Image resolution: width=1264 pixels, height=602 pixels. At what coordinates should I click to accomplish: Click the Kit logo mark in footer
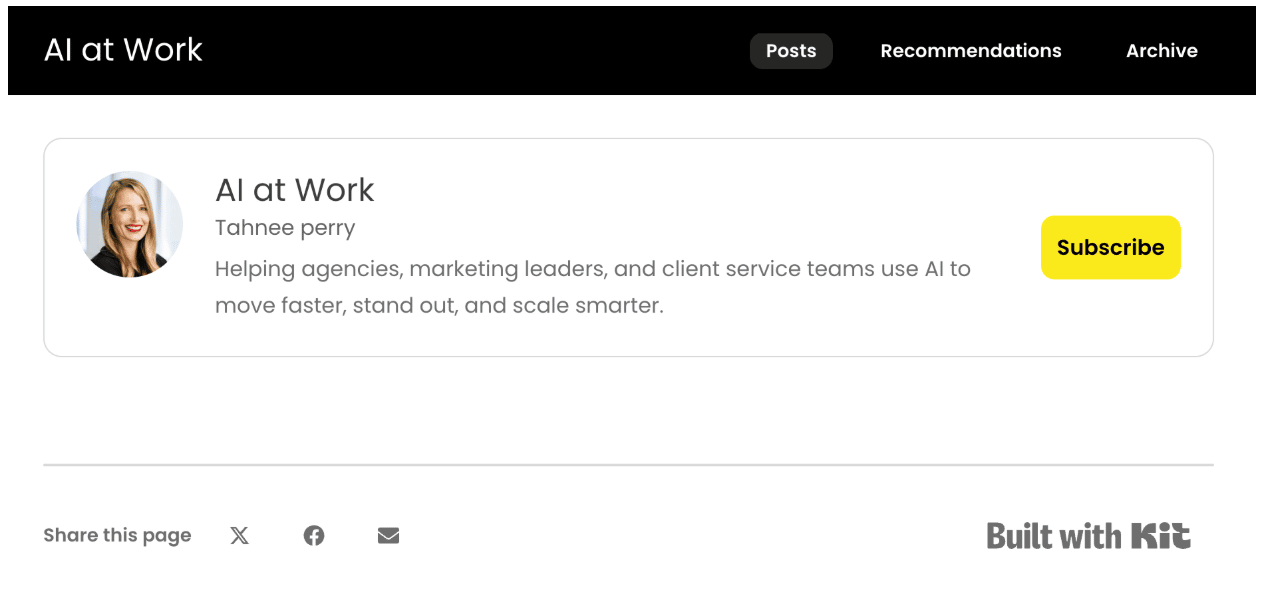click(1161, 536)
